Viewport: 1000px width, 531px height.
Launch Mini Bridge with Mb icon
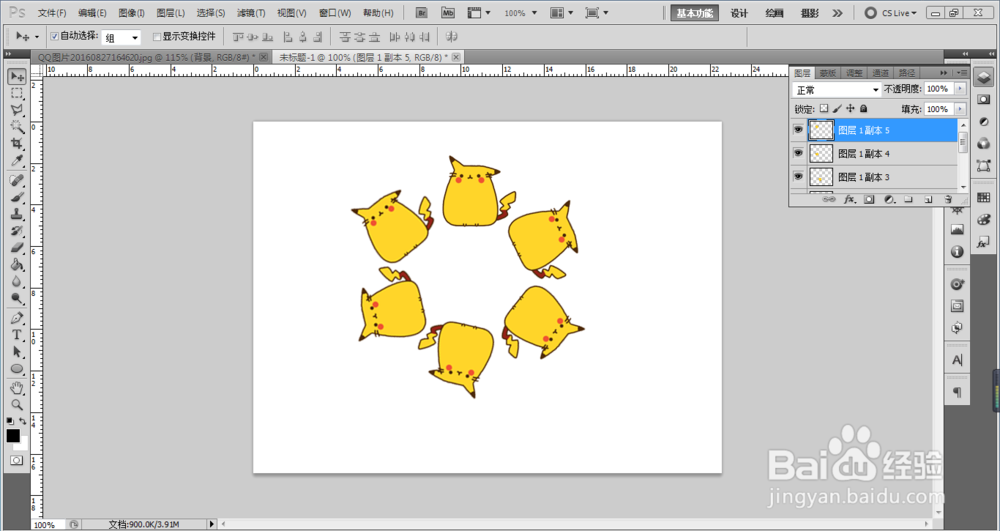coord(448,13)
